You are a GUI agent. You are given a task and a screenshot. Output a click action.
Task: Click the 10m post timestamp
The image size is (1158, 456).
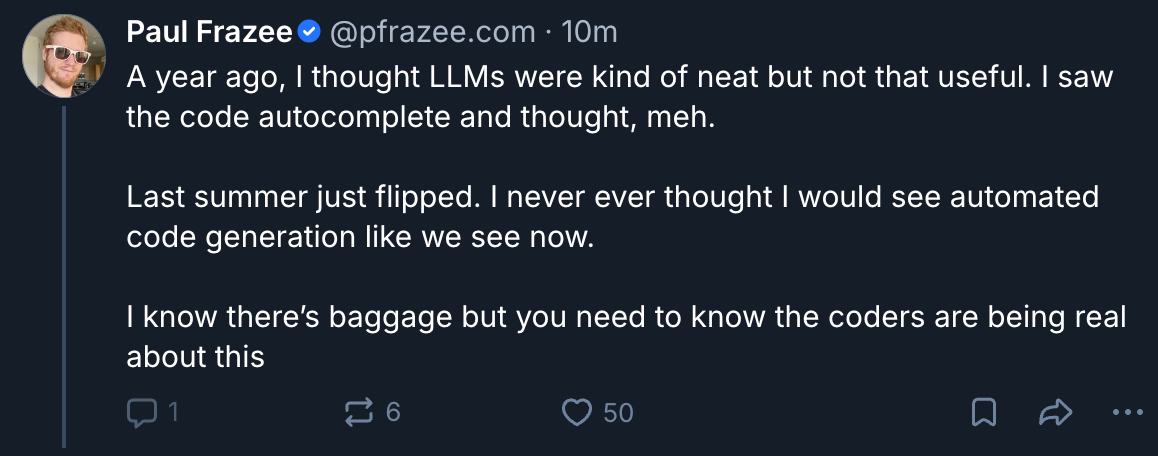pyautogui.click(x=590, y=33)
